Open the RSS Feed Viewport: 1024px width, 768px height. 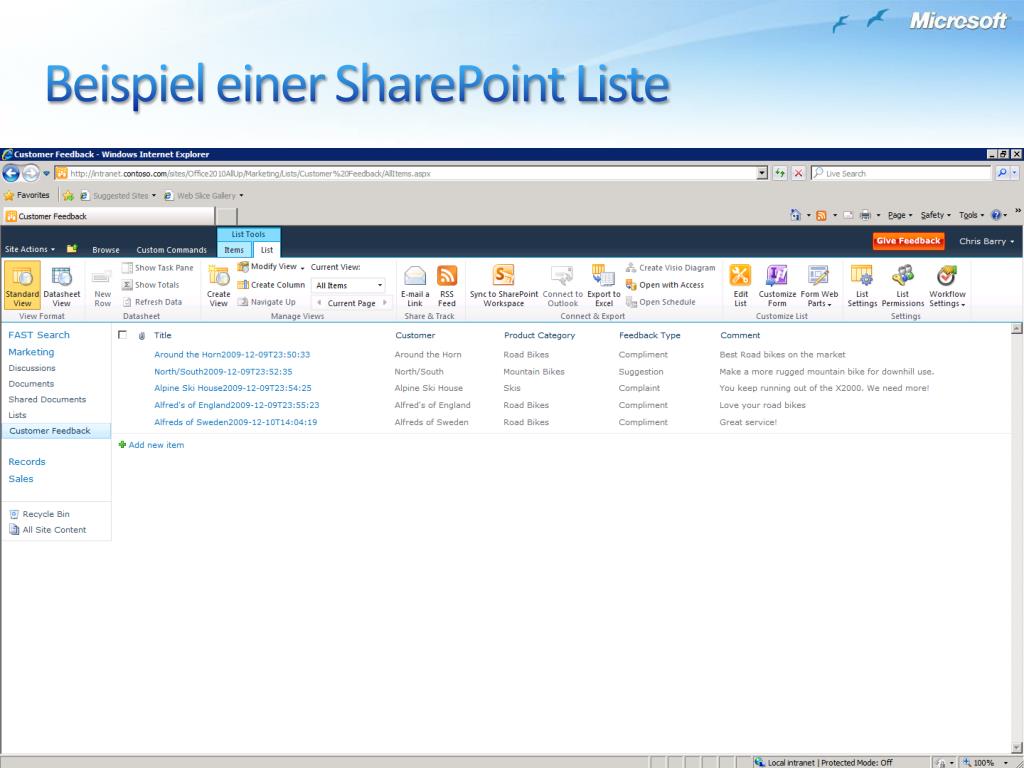[447, 285]
